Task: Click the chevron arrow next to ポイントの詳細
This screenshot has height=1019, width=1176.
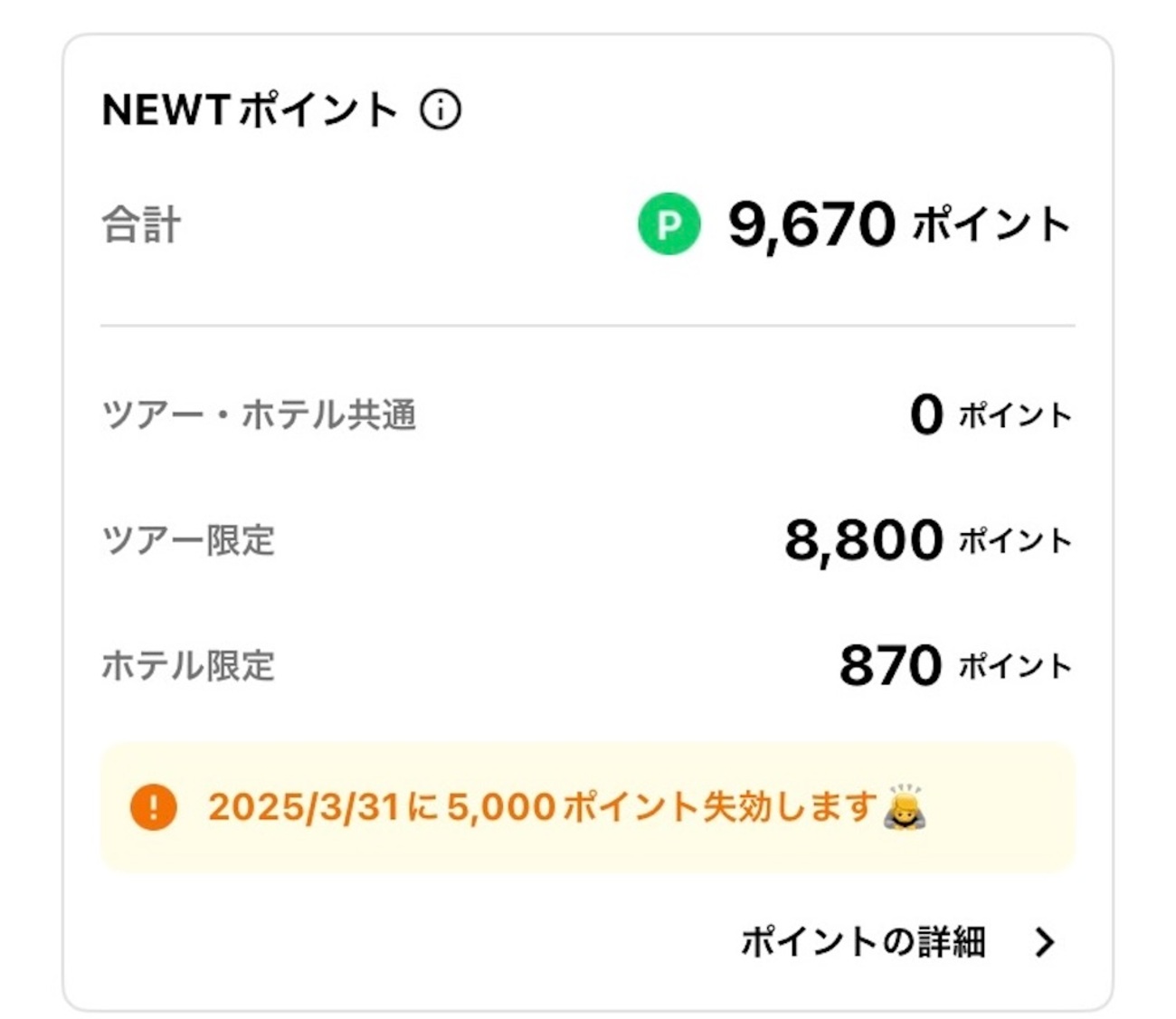Action: pos(1045,942)
